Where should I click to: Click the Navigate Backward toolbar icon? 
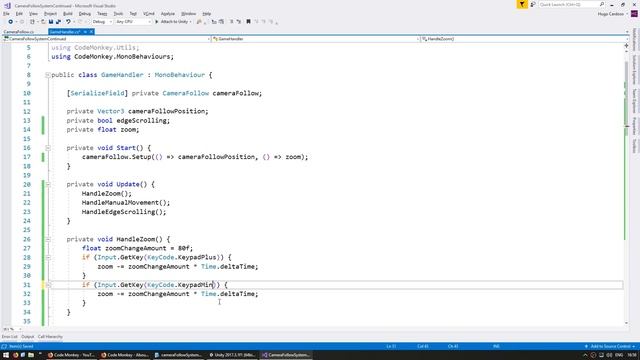click(11, 22)
